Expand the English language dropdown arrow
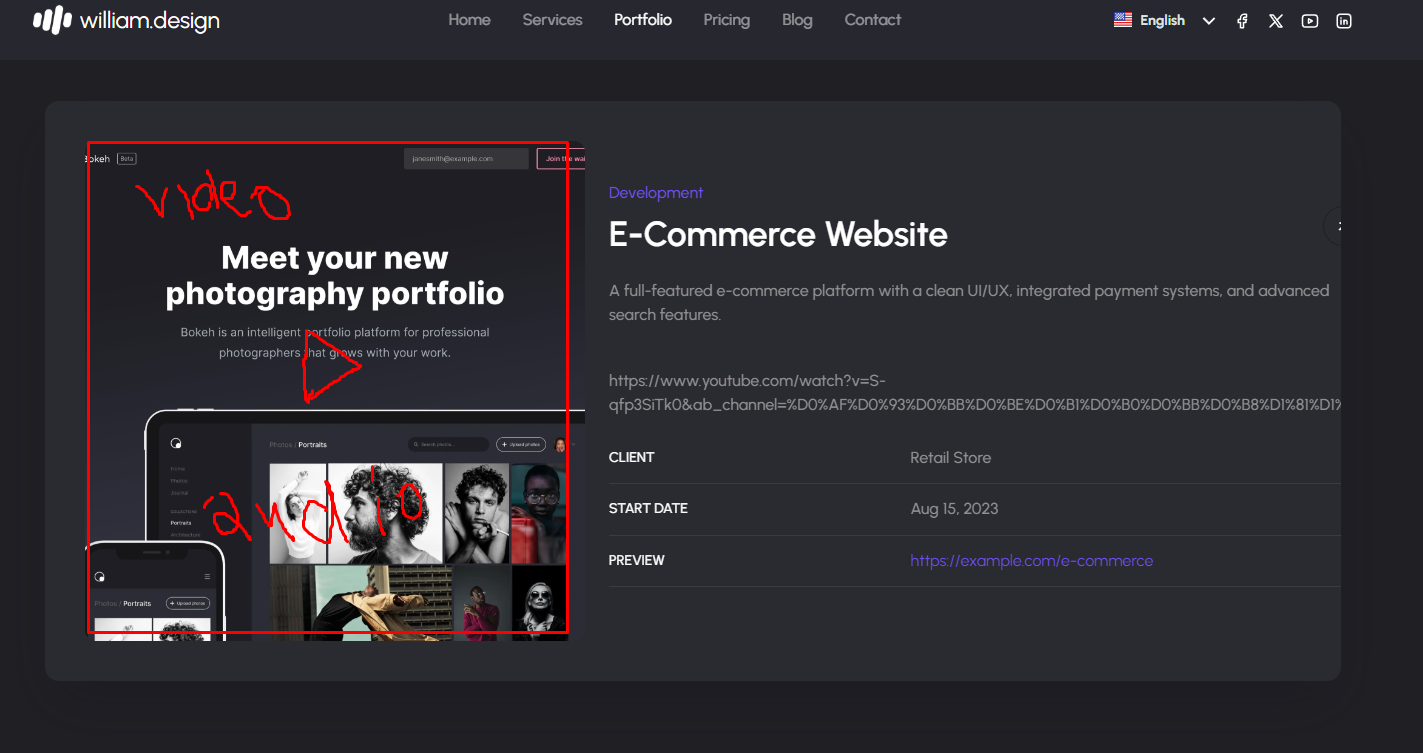This screenshot has height=753, width=1423. pyautogui.click(x=1209, y=21)
